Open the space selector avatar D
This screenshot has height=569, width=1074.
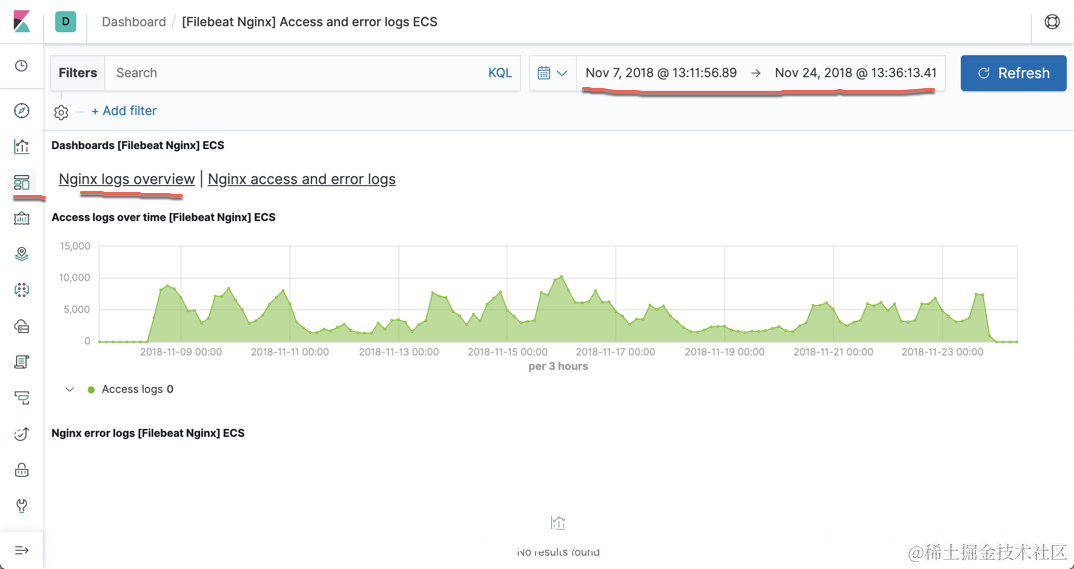(x=66, y=21)
